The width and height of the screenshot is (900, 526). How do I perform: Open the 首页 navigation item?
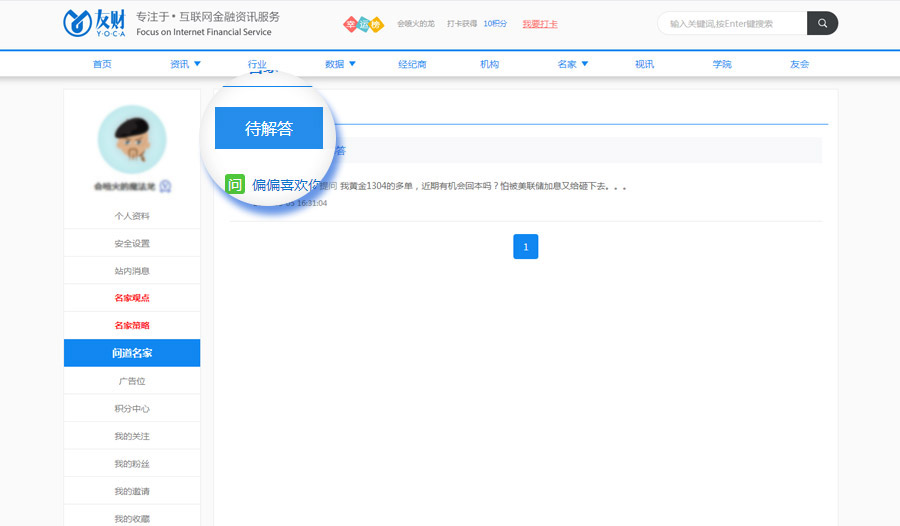pyautogui.click(x=102, y=64)
